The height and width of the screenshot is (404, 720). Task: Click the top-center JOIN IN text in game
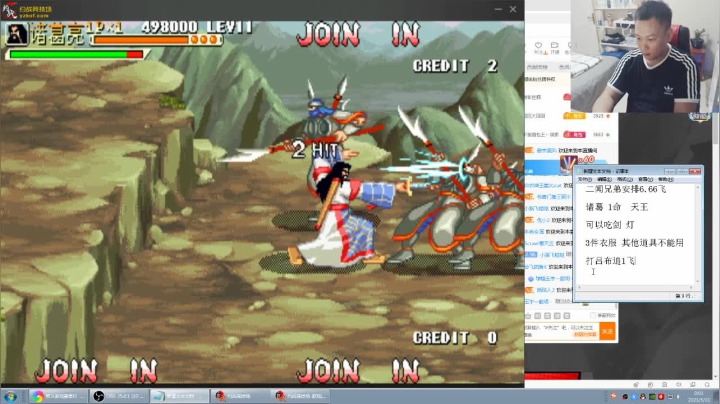tap(358, 34)
